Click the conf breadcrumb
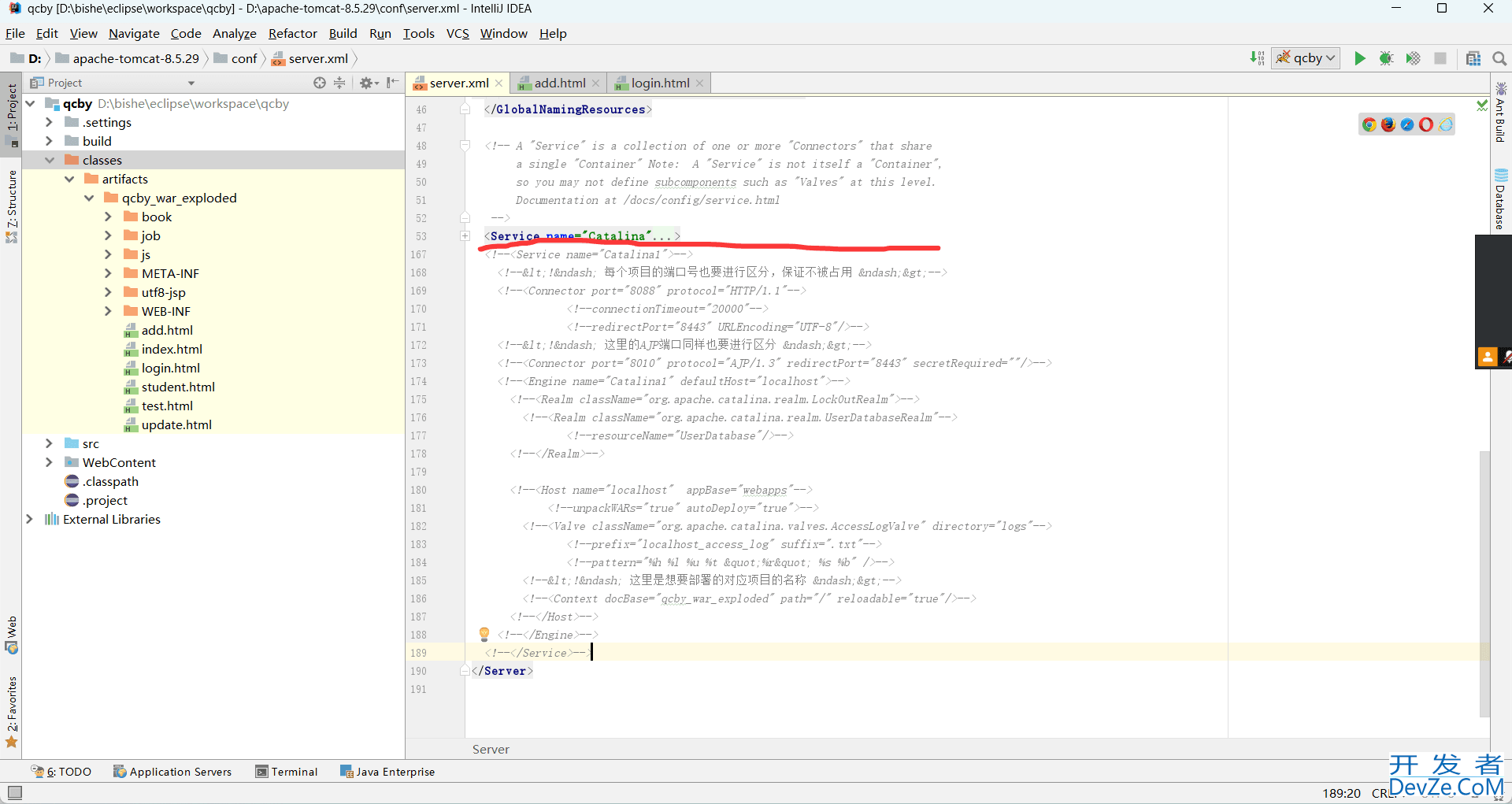This screenshot has width=1512, height=804. 235,58
